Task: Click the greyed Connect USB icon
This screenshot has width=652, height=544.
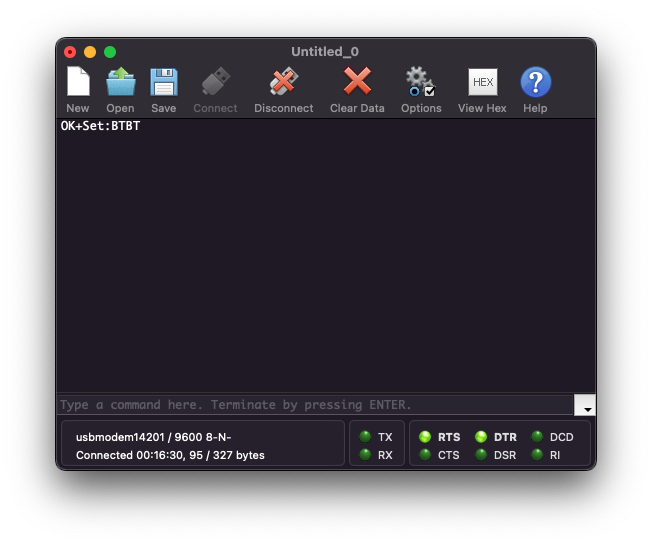Action: coord(215,81)
